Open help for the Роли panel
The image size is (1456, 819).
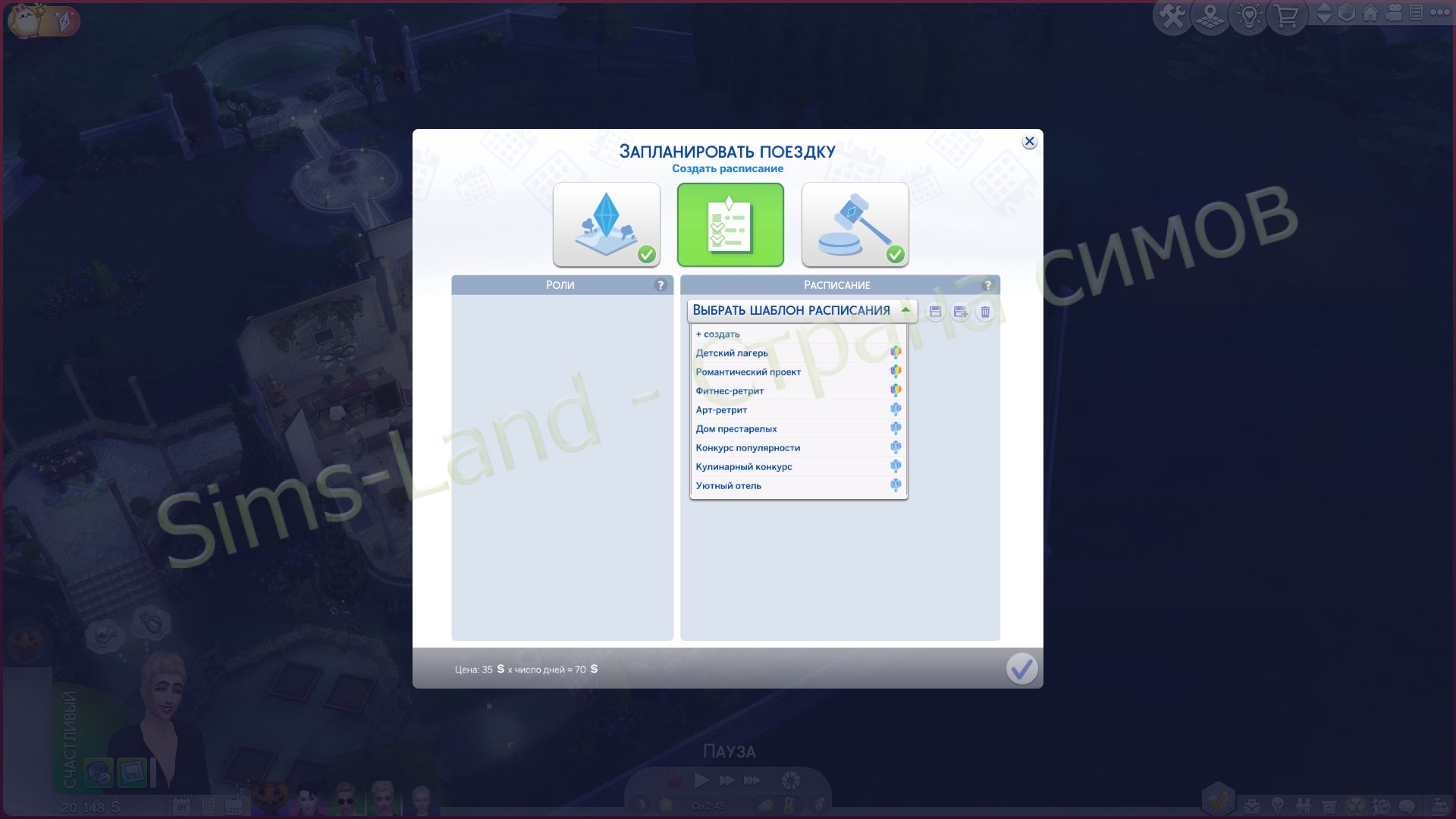coord(661,285)
